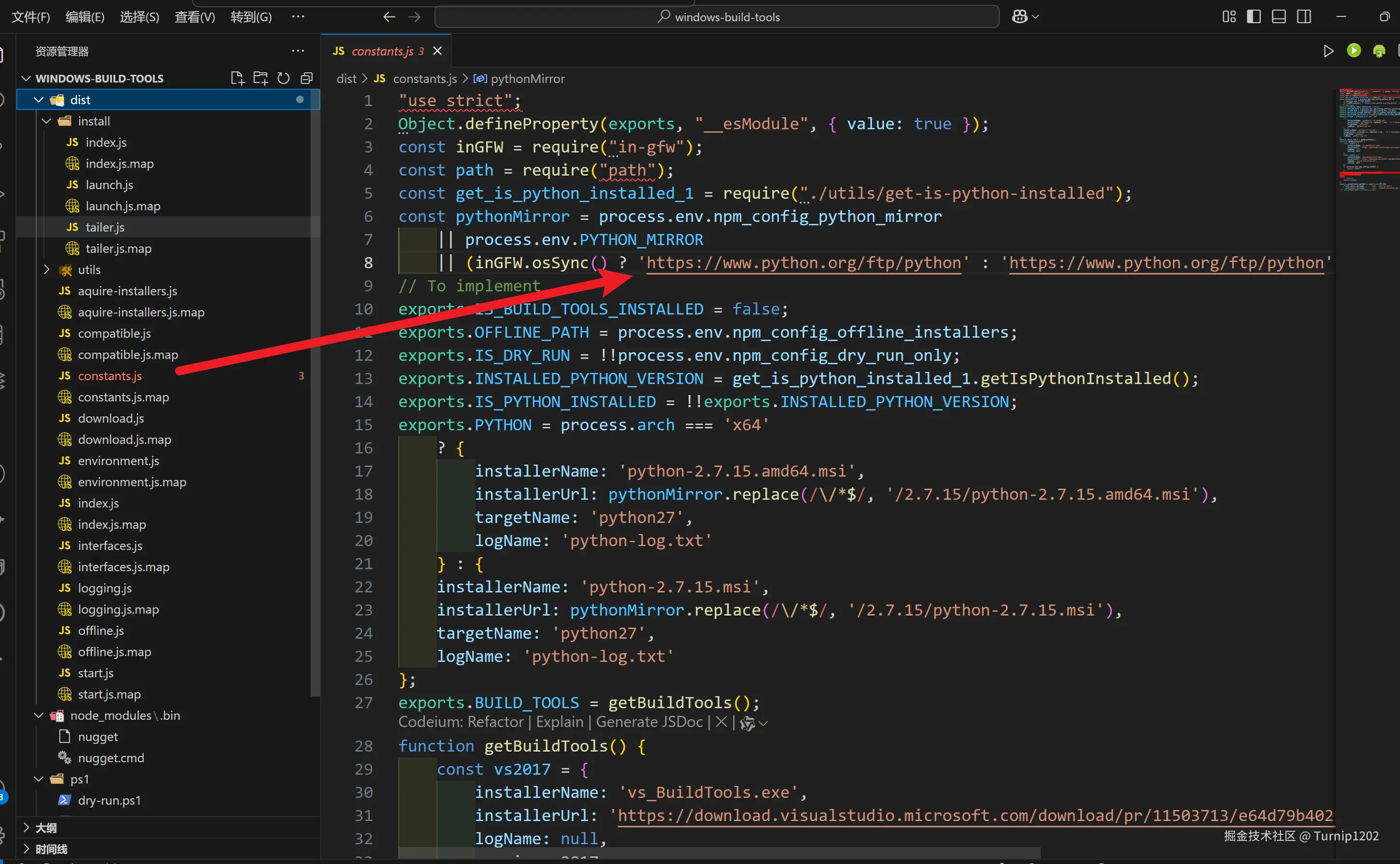Go forward with the navigation arrow

point(415,17)
